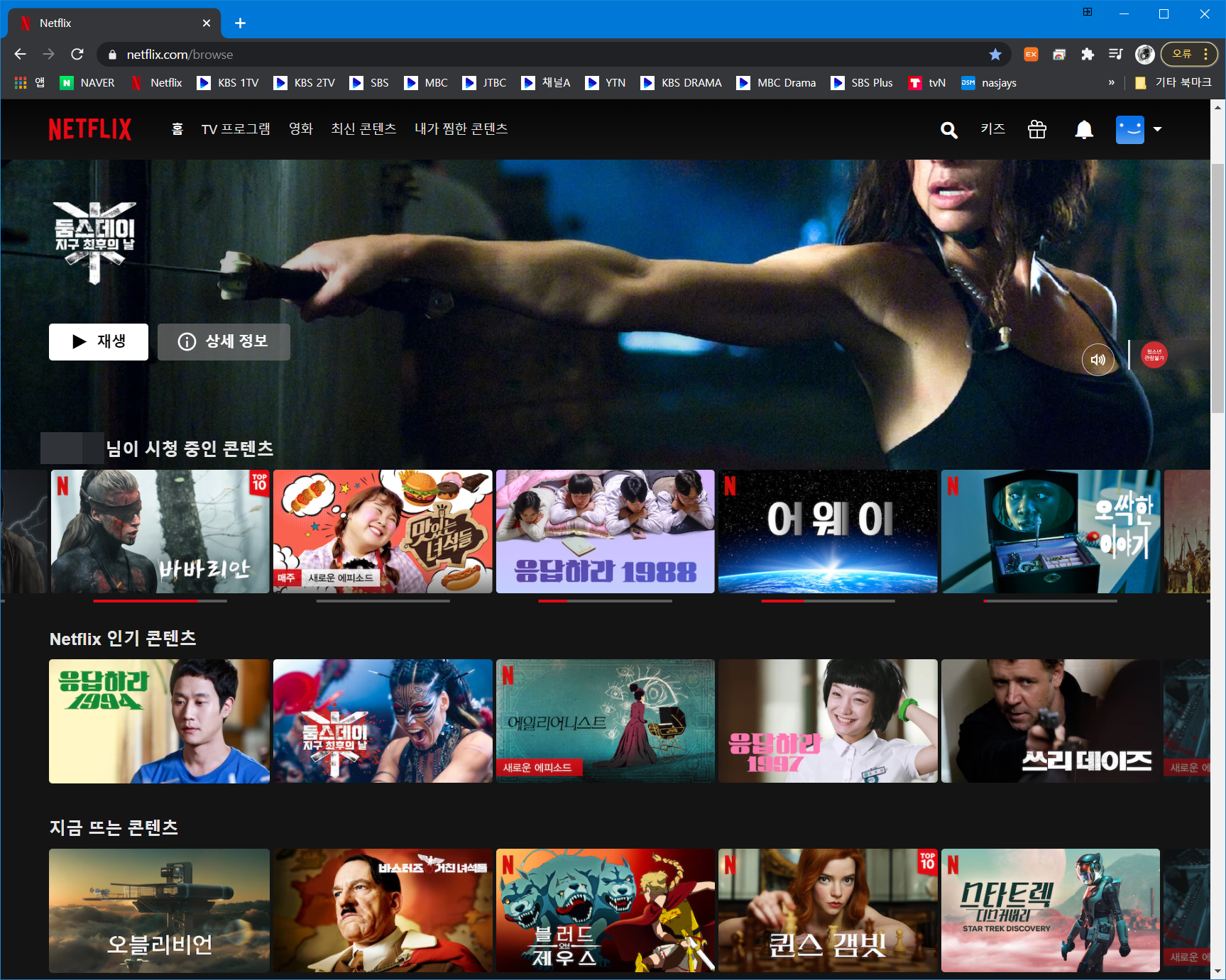The width and height of the screenshot is (1226, 980).
Task: Go back in browser
Action: pyautogui.click(x=20, y=54)
